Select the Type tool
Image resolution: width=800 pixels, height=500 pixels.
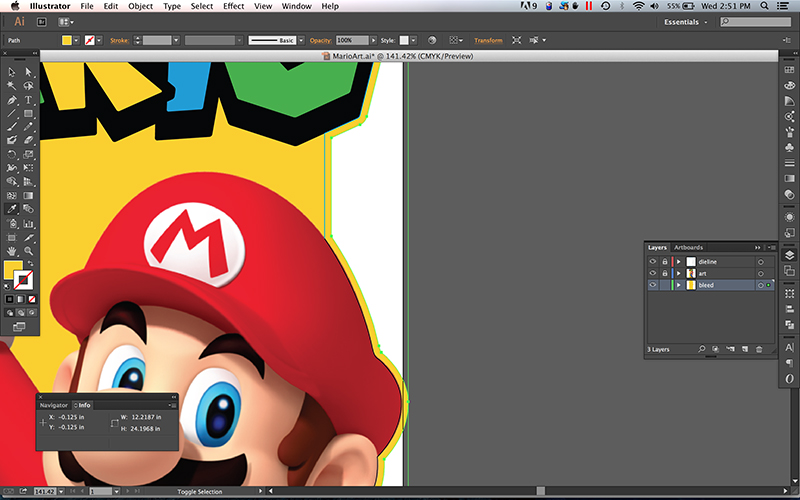[28, 99]
